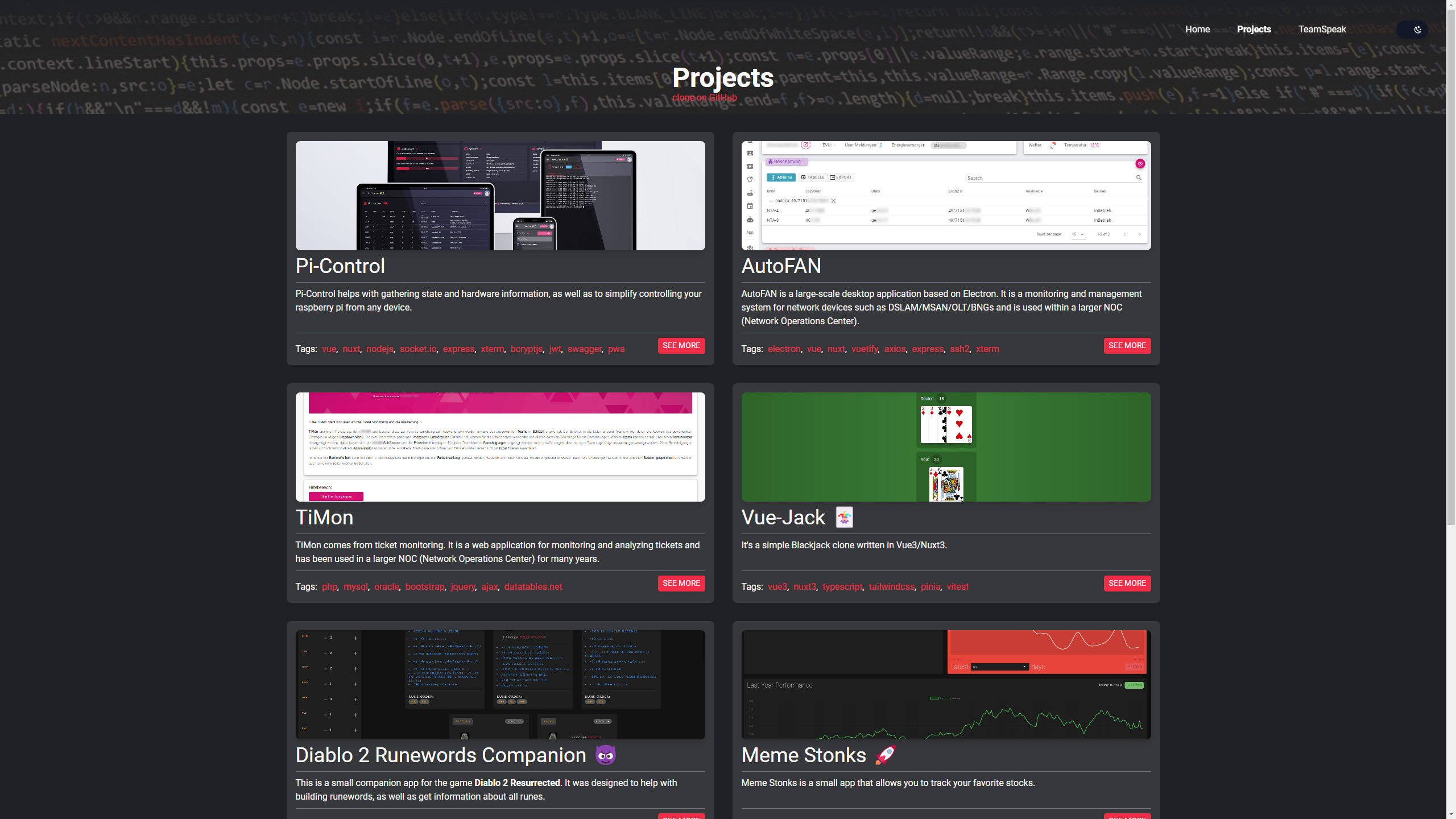Click SEE MORE on the TiMon card

[681, 584]
